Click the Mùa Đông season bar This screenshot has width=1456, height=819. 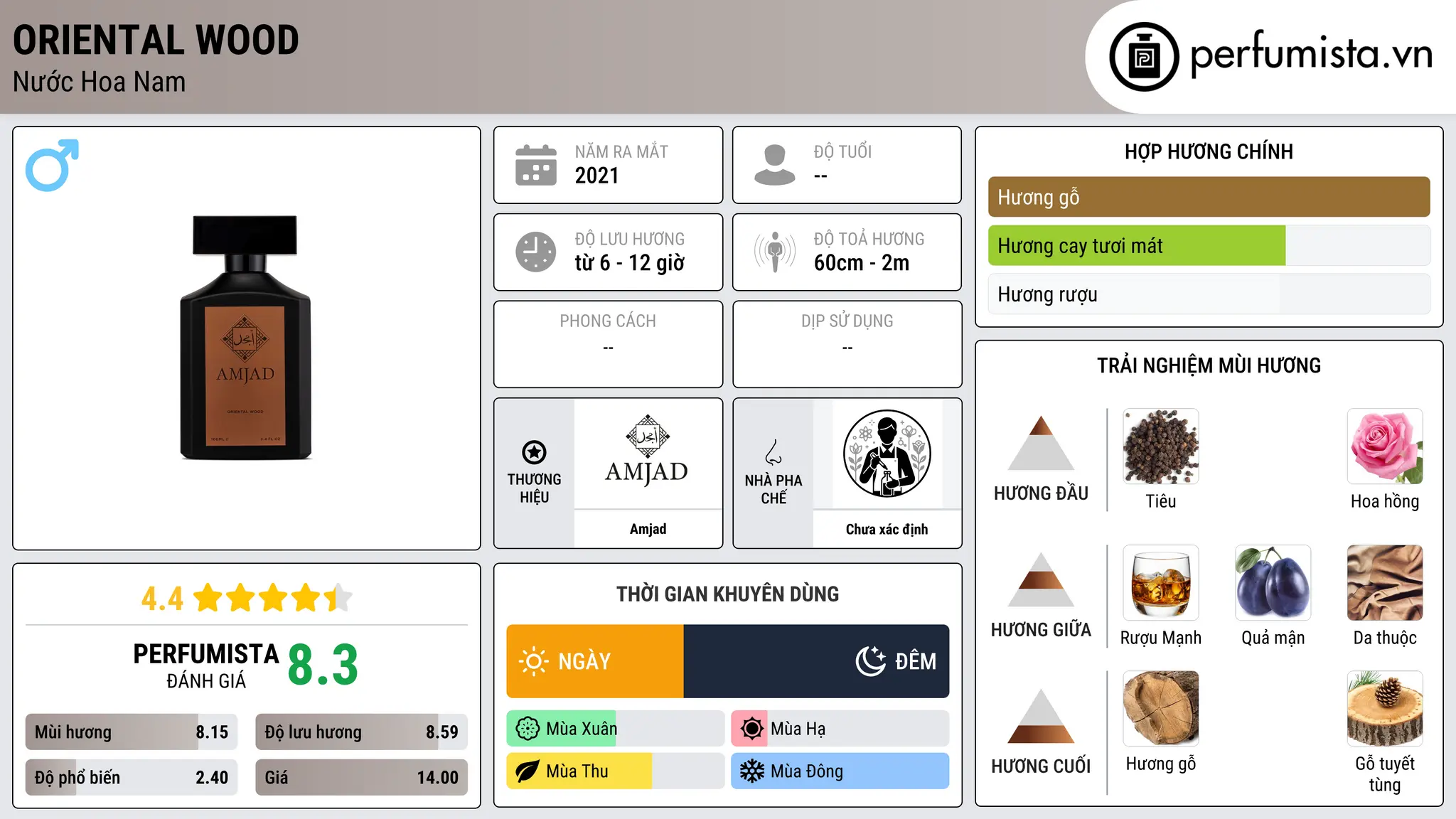click(840, 771)
